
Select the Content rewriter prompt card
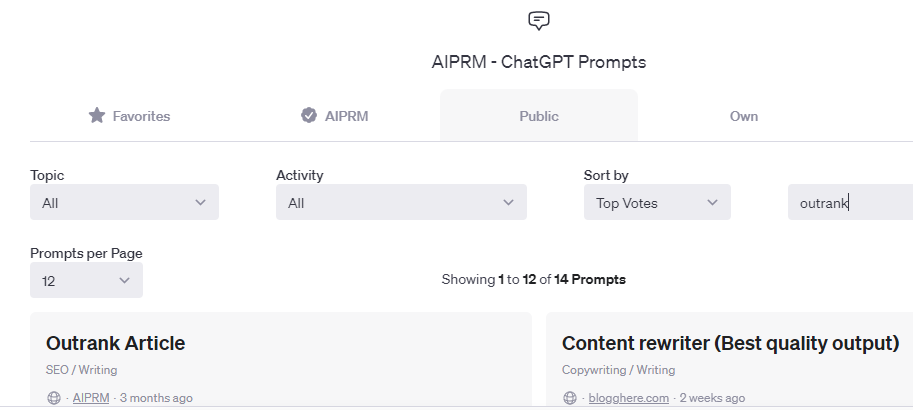point(729,359)
